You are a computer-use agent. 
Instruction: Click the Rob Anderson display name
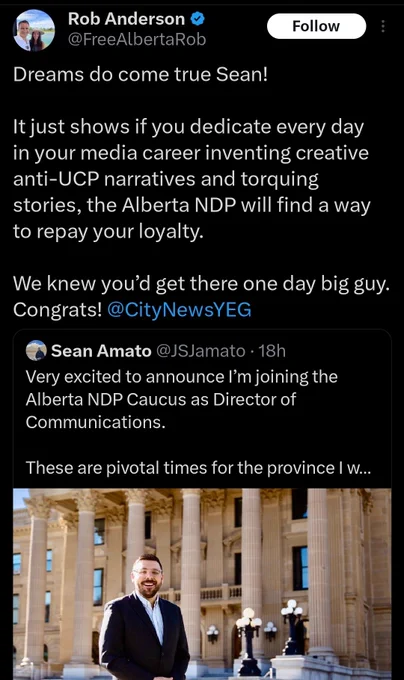[127, 19]
